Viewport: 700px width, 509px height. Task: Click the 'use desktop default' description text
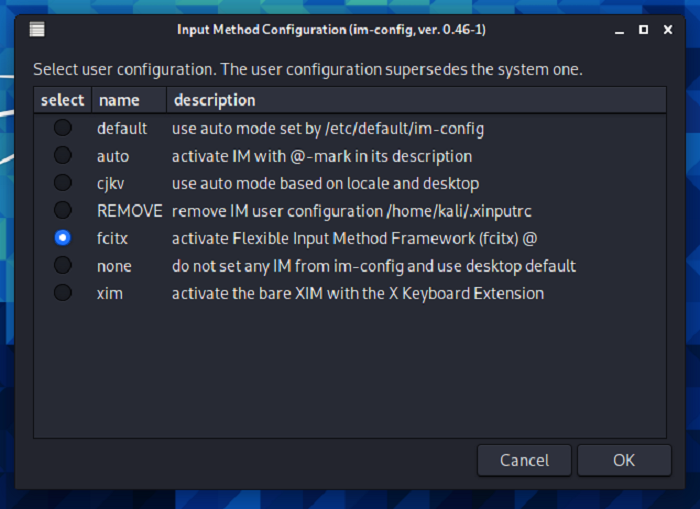coord(373,266)
